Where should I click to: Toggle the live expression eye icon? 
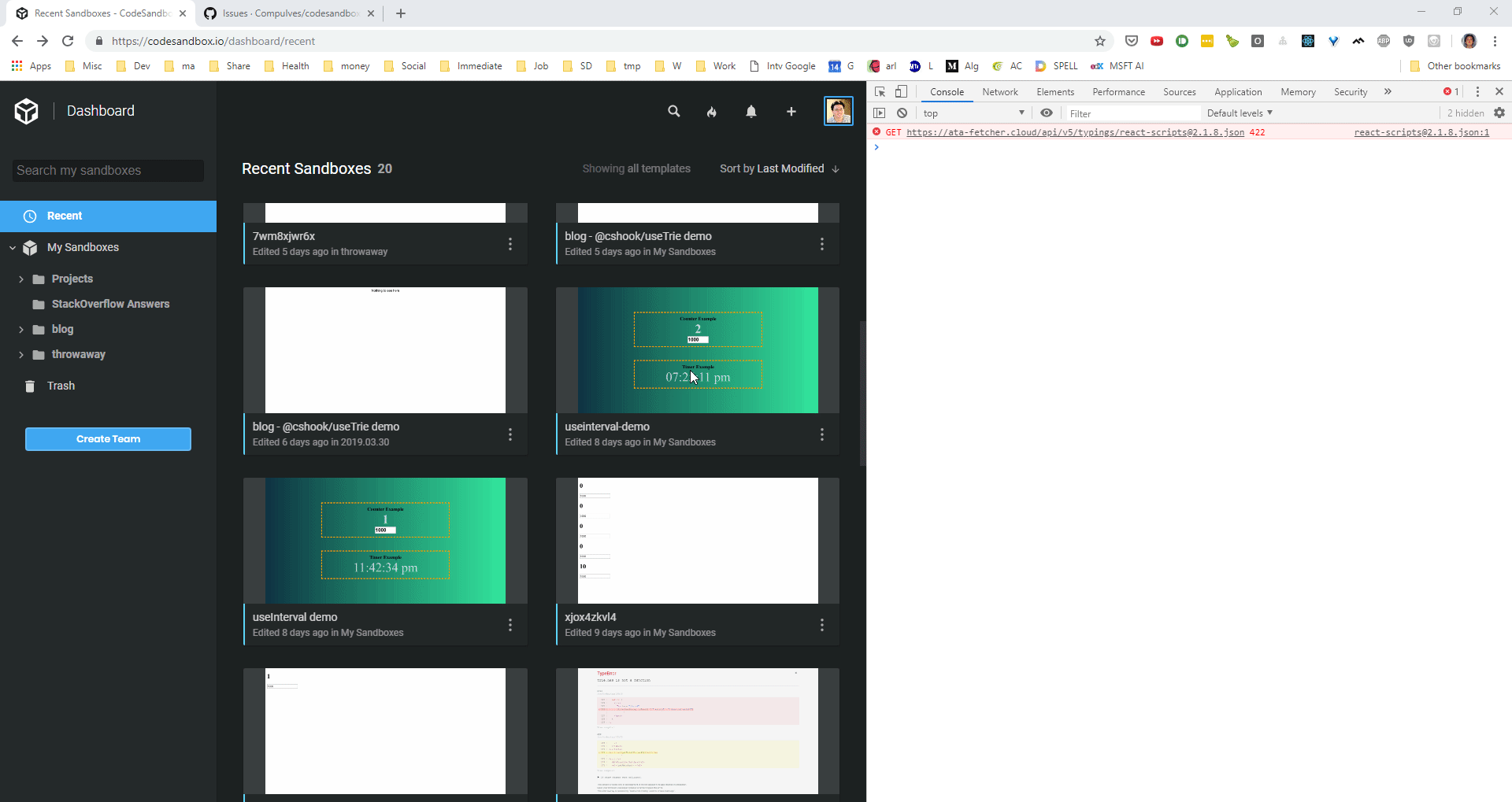(1047, 113)
